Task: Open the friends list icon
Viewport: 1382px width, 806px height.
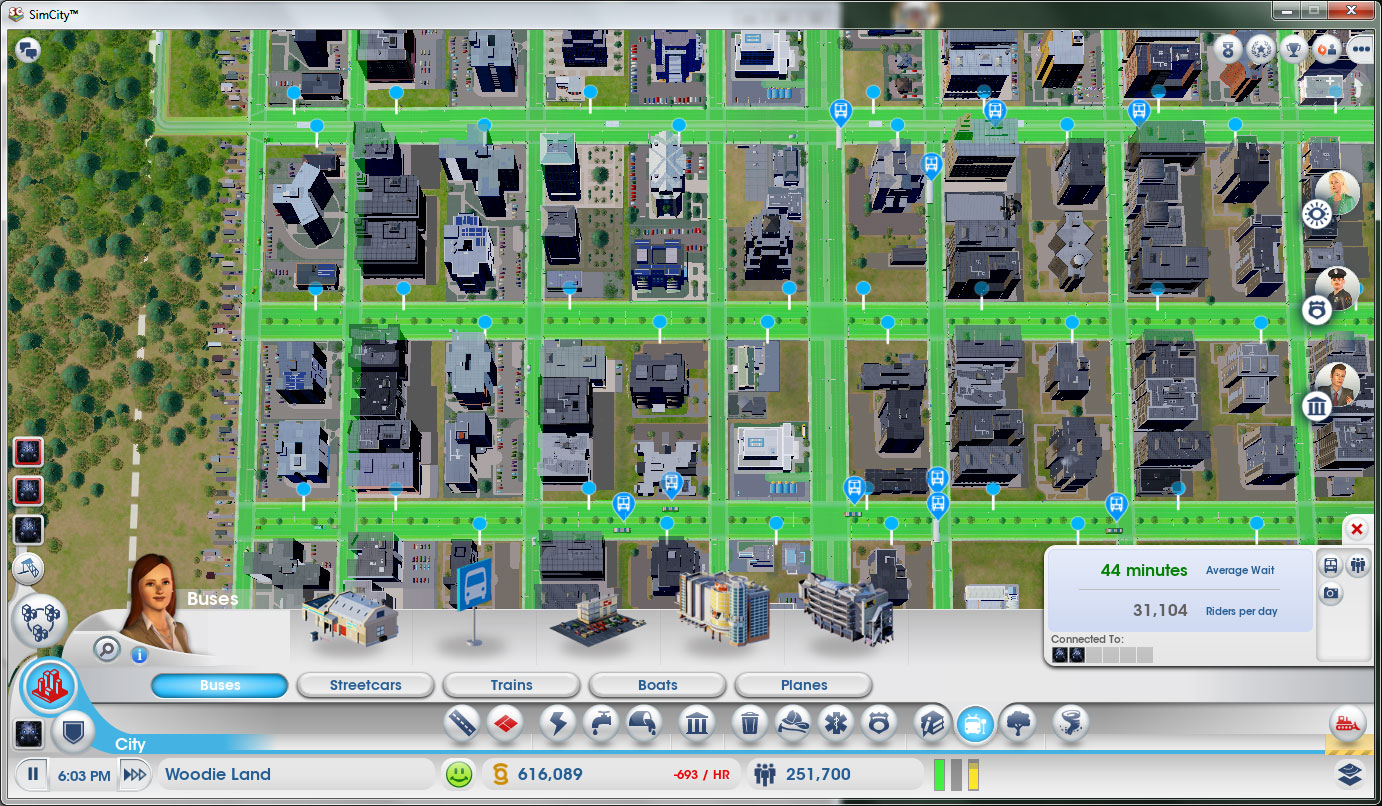Action: tap(1327, 48)
